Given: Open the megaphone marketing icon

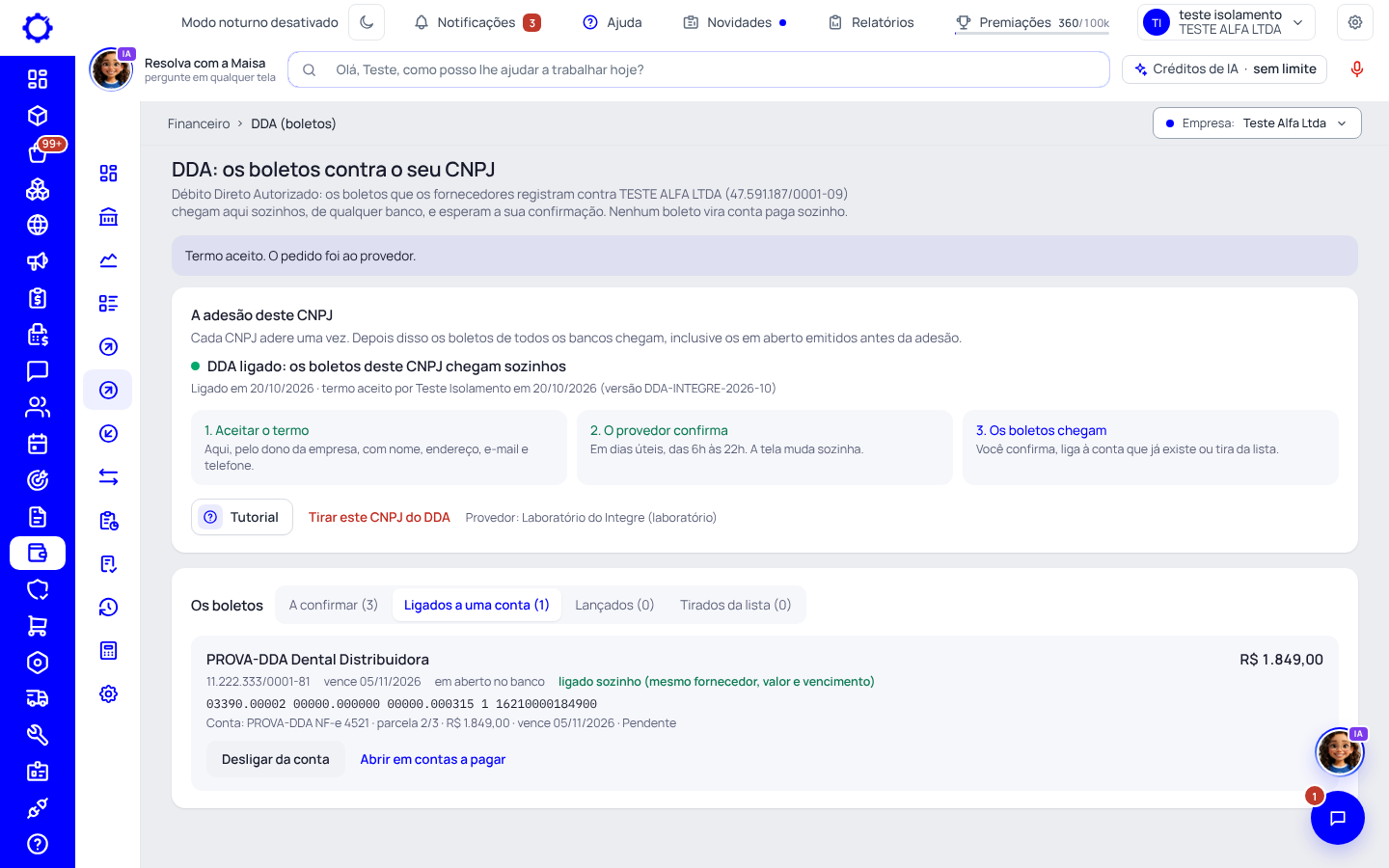Looking at the screenshot, I should (x=38, y=261).
